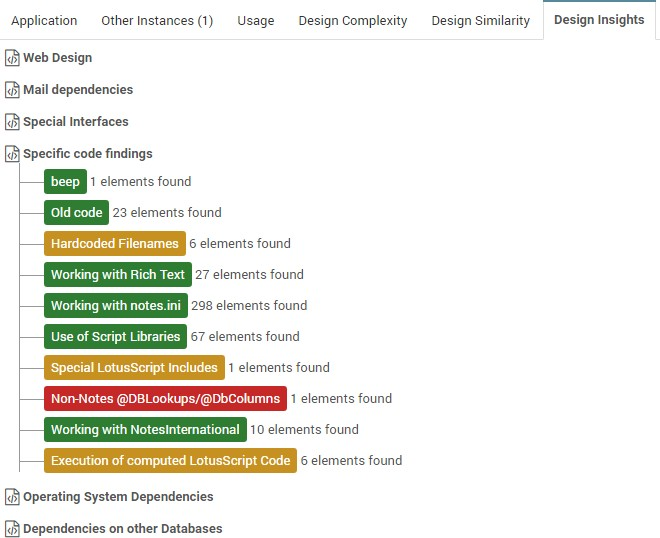Viewport: 660px width, 538px height.
Task: Open the Other Instances (1) tab
Action: 157,21
